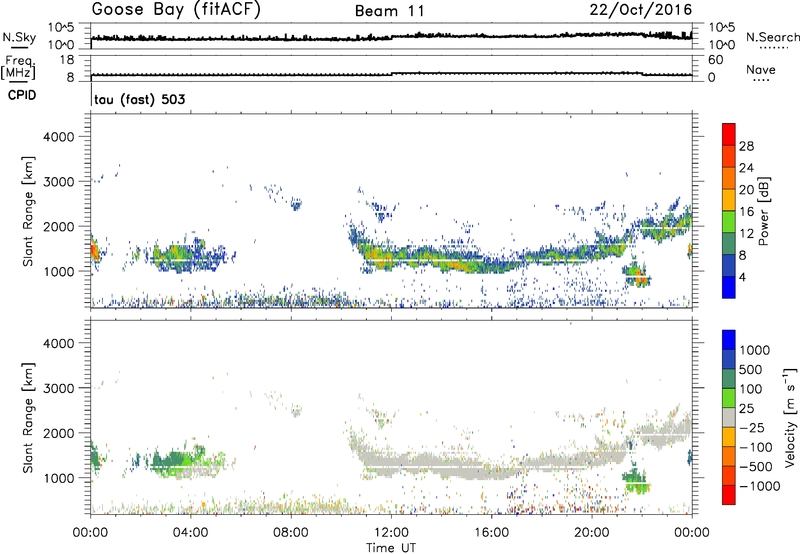Click the '20:00' time axis tick label

pyautogui.click(x=592, y=533)
